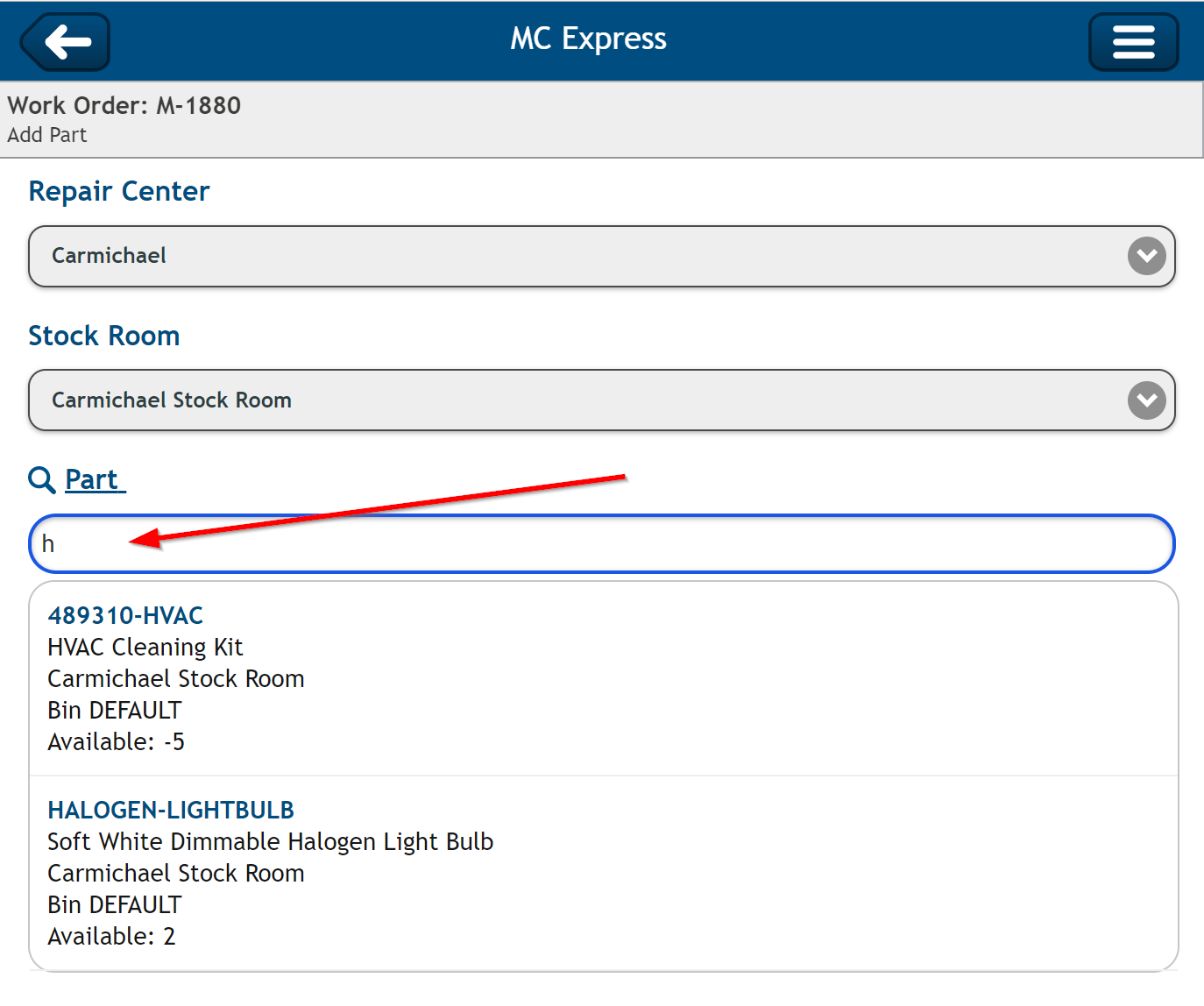Click the Stock Room label
This screenshot has width=1204, height=1006.
[104, 336]
